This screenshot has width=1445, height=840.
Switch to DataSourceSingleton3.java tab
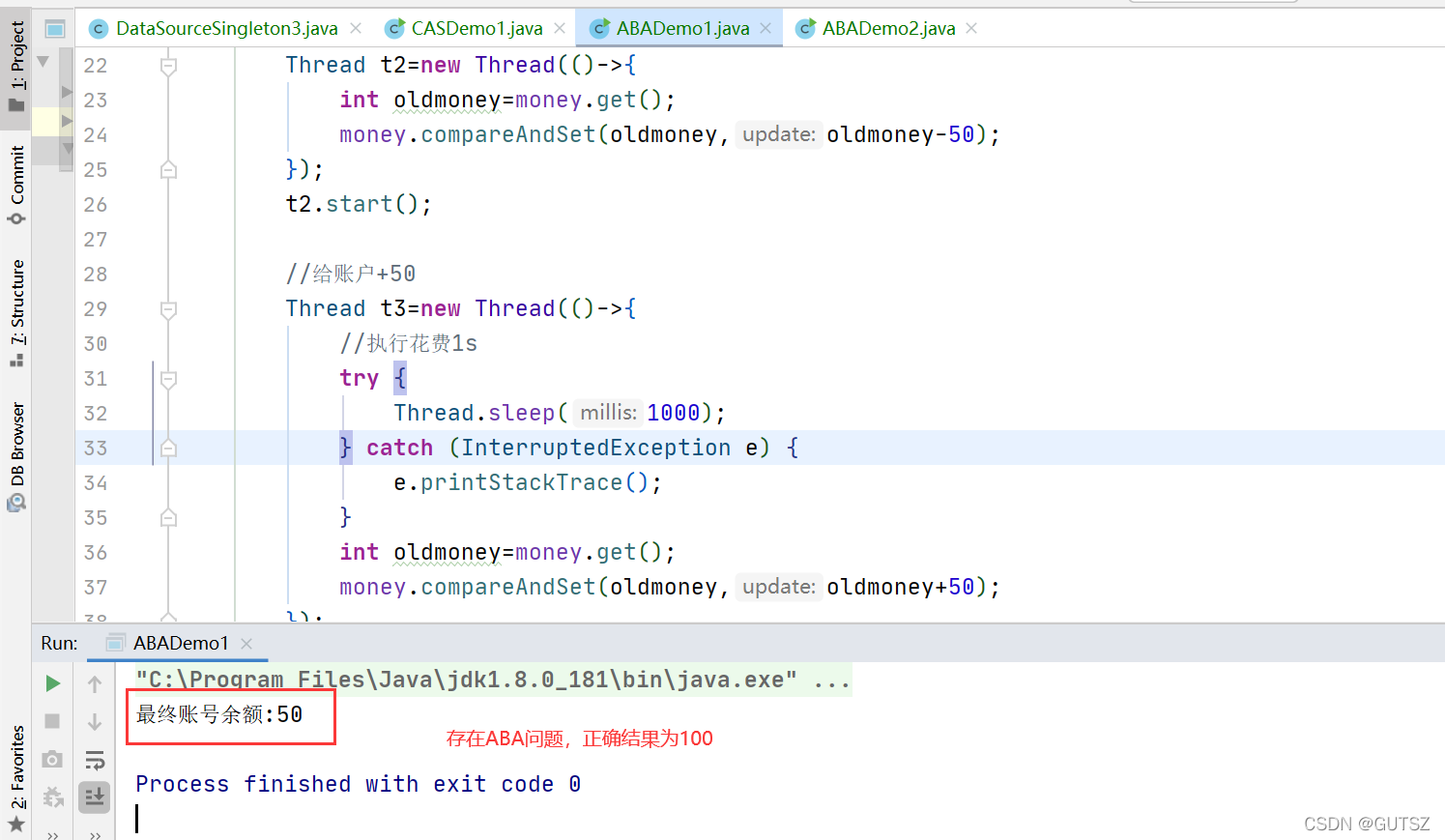tap(226, 29)
